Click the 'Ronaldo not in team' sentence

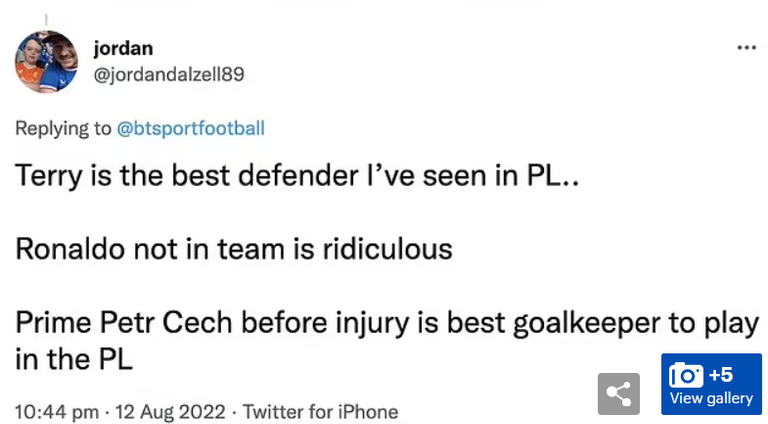click(x=234, y=247)
